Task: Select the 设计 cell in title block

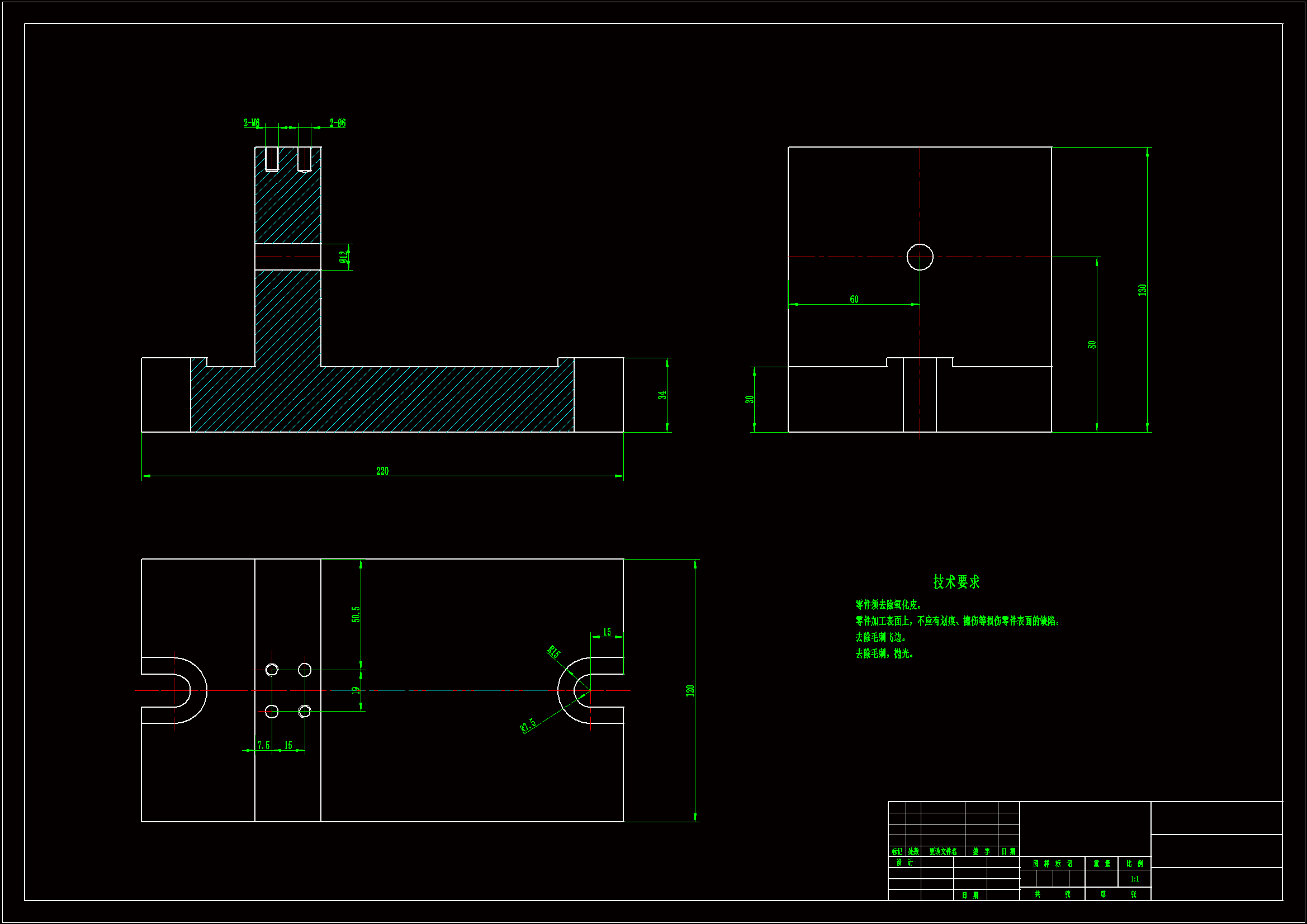Action: click(x=904, y=863)
